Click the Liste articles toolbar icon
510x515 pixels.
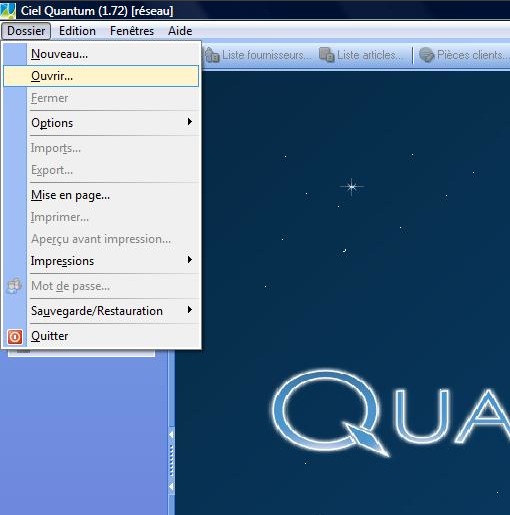pos(327,55)
